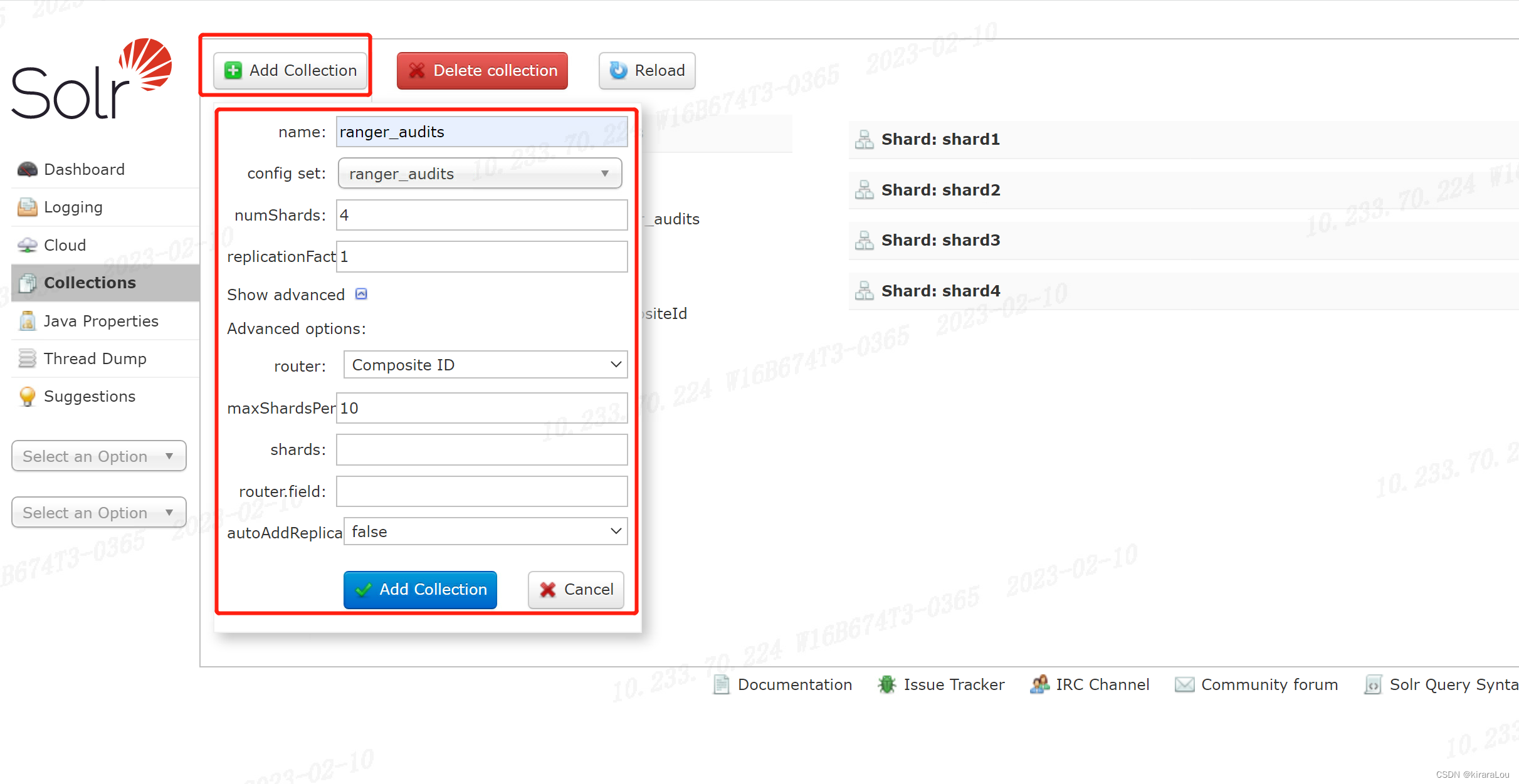The image size is (1519, 784).
Task: Enable autoAddReplica setting toggle
Action: 484,532
